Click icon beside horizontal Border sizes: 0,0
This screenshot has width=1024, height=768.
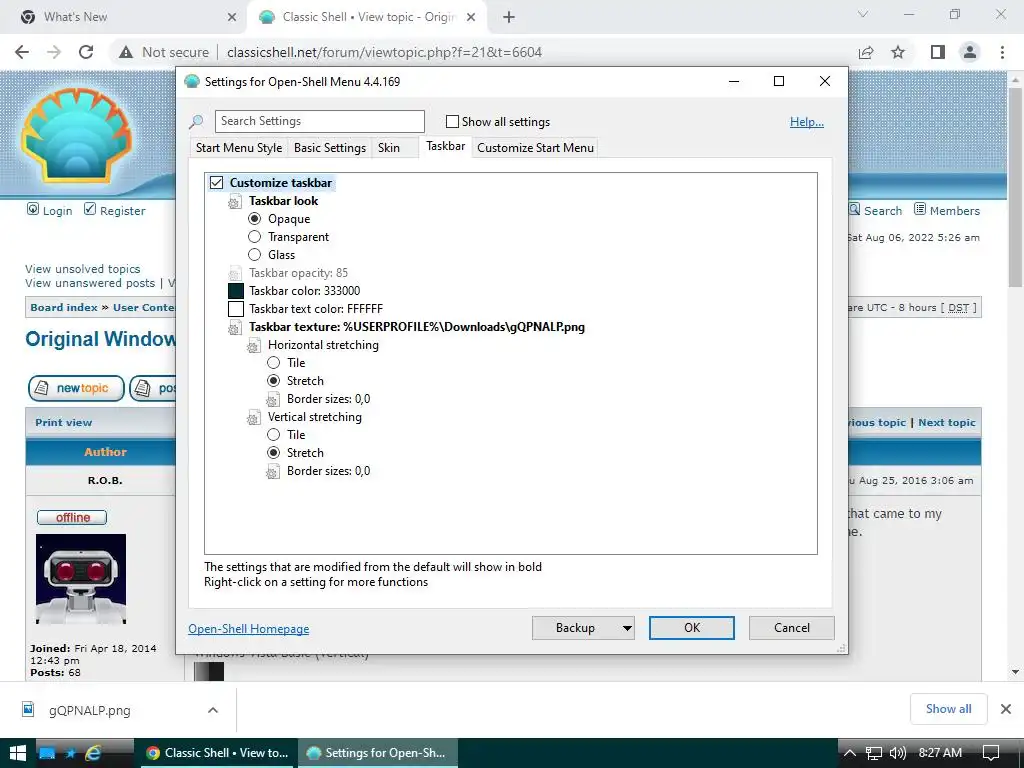click(272, 400)
